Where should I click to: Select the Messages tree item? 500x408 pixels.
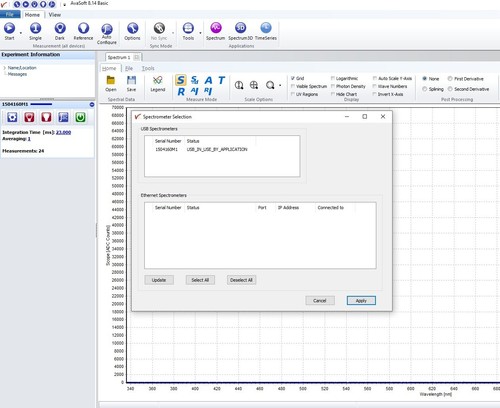click(17, 74)
